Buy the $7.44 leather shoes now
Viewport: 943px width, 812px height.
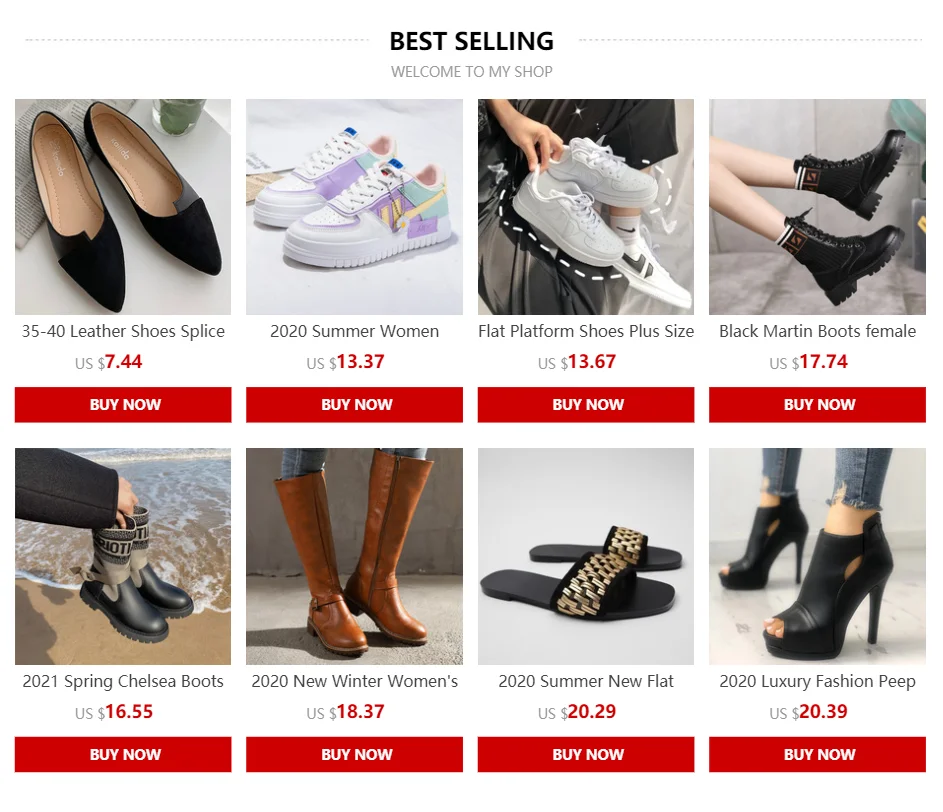coord(123,405)
